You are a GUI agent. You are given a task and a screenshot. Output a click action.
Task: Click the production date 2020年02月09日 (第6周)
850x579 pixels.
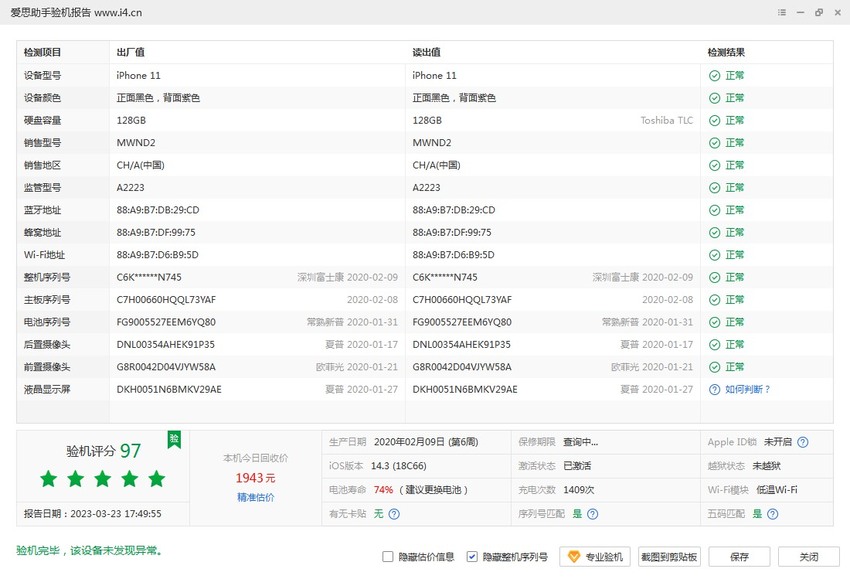click(426, 442)
